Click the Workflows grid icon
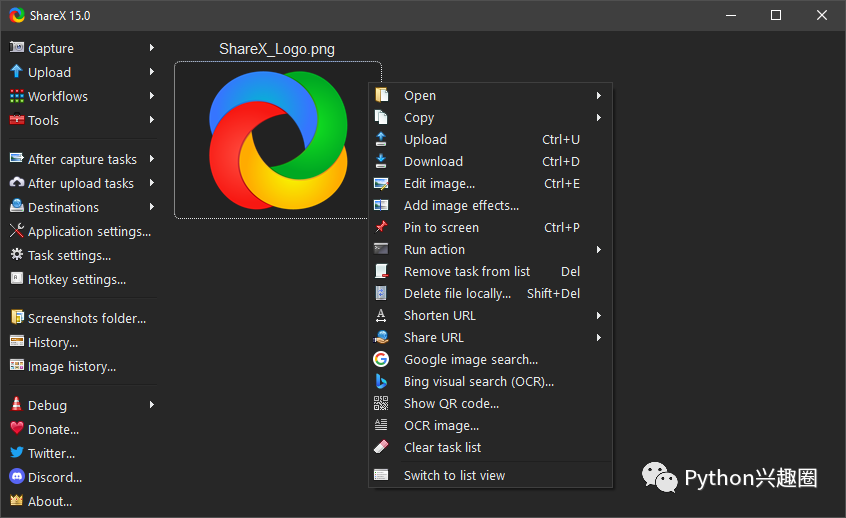This screenshot has height=518, width=846. tap(17, 96)
